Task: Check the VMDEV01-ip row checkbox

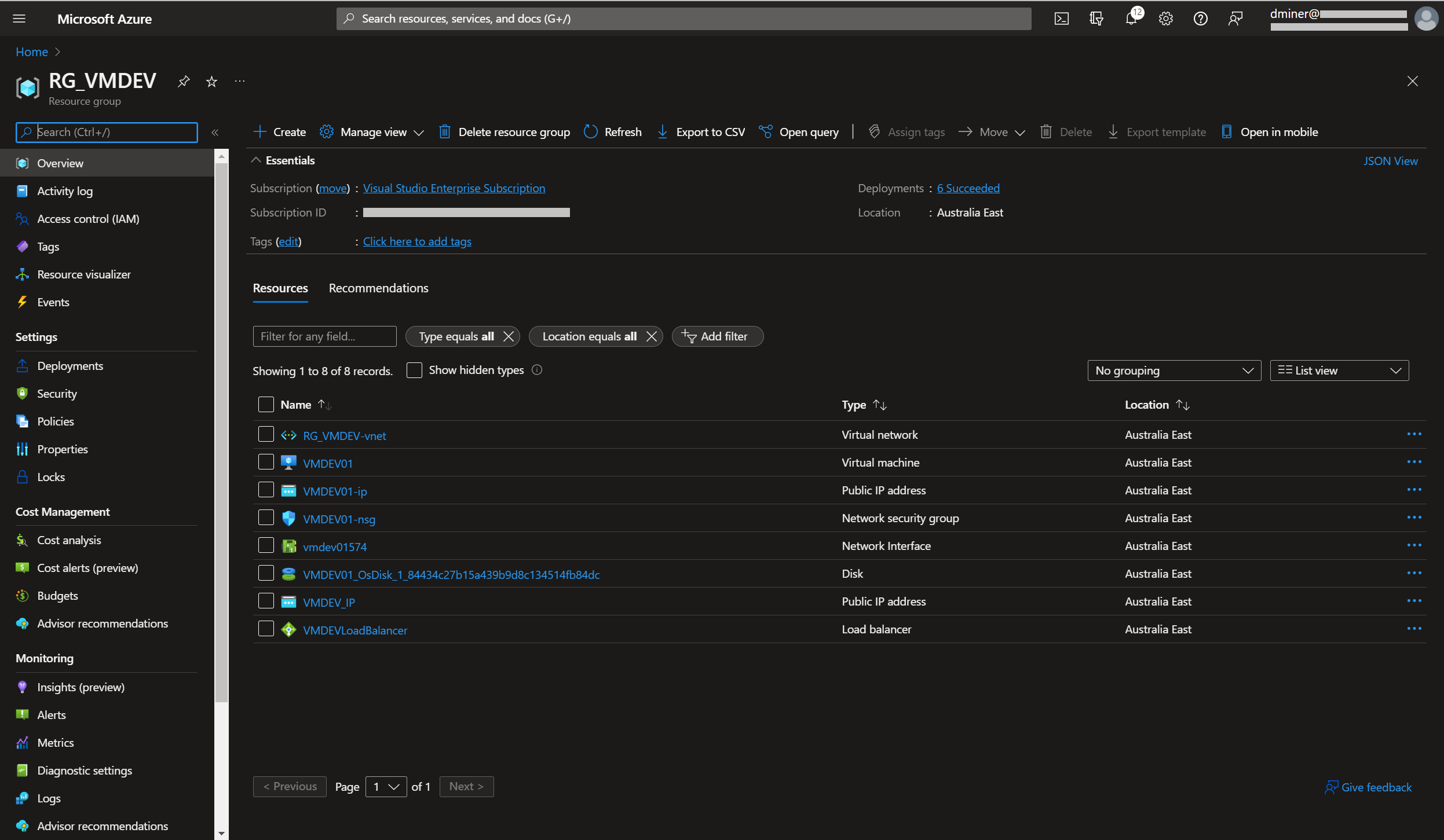Action: pos(266,490)
